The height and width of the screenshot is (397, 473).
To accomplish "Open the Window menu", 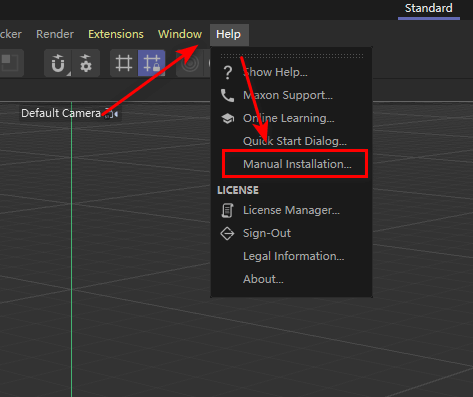I will tap(180, 34).
